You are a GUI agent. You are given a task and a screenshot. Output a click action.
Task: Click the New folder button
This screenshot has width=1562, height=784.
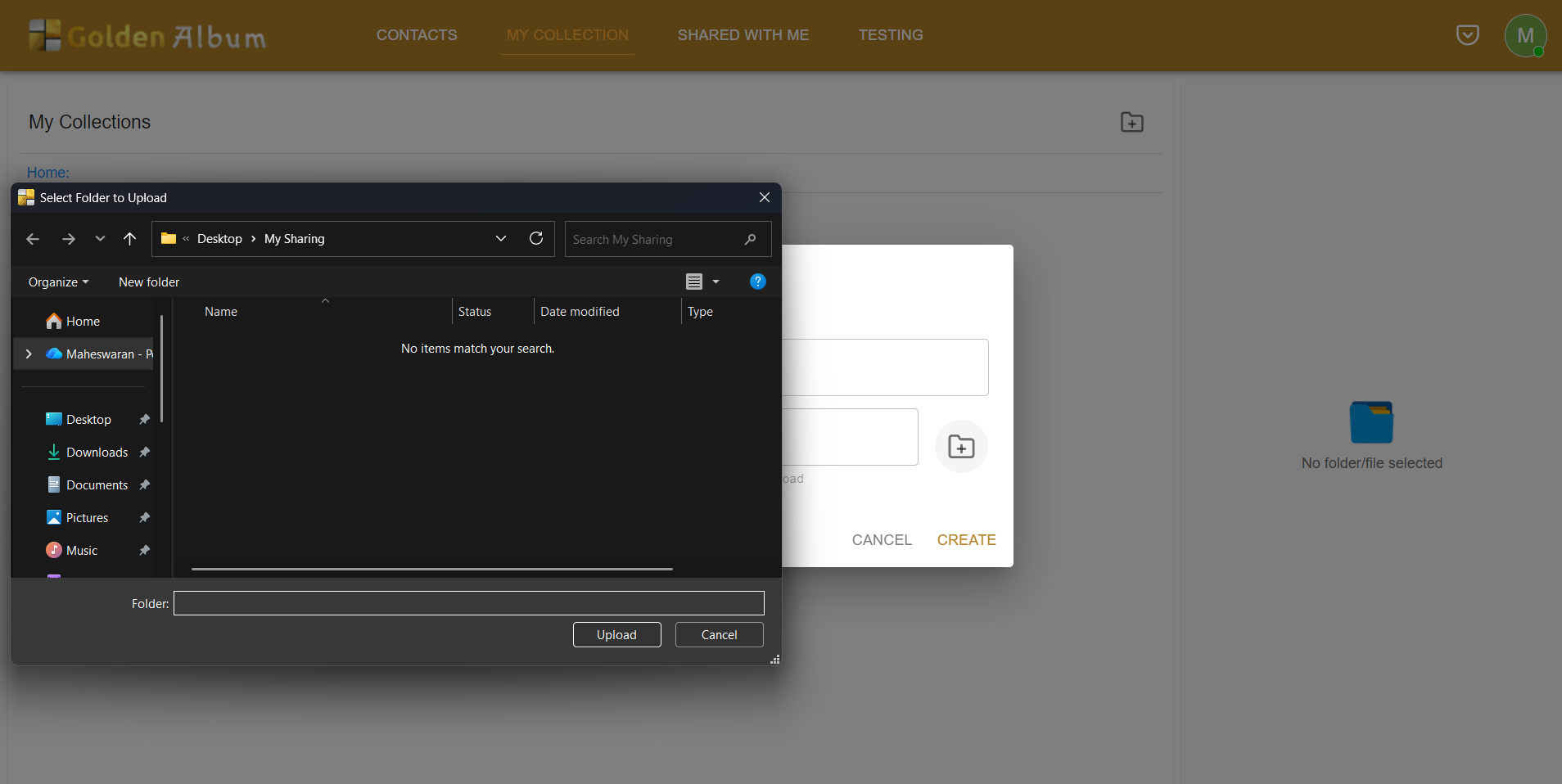[x=149, y=282]
